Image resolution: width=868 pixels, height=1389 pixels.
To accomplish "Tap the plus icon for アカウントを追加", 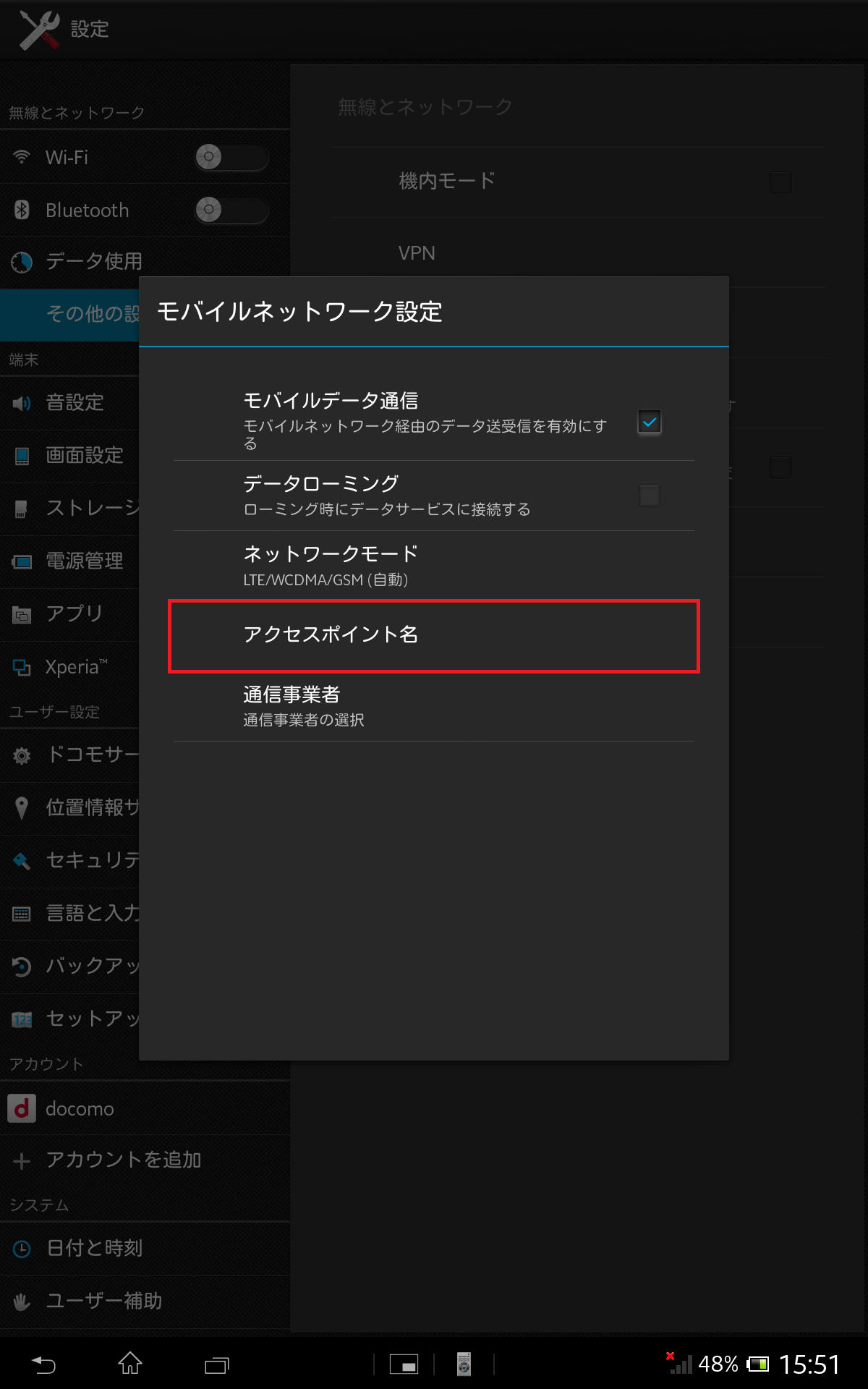I will tap(22, 1160).
